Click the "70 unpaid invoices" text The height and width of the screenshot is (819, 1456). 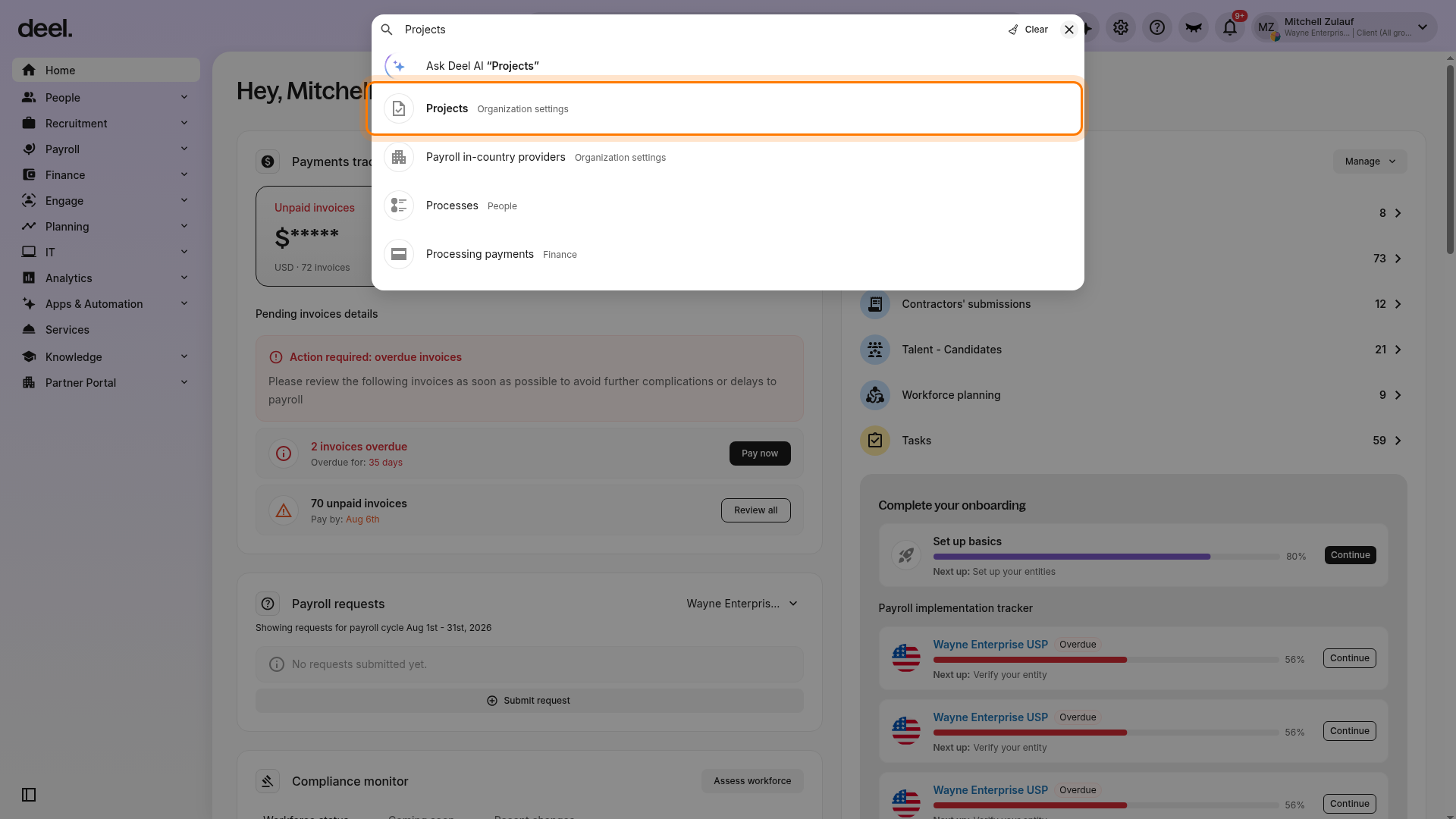coord(359,504)
